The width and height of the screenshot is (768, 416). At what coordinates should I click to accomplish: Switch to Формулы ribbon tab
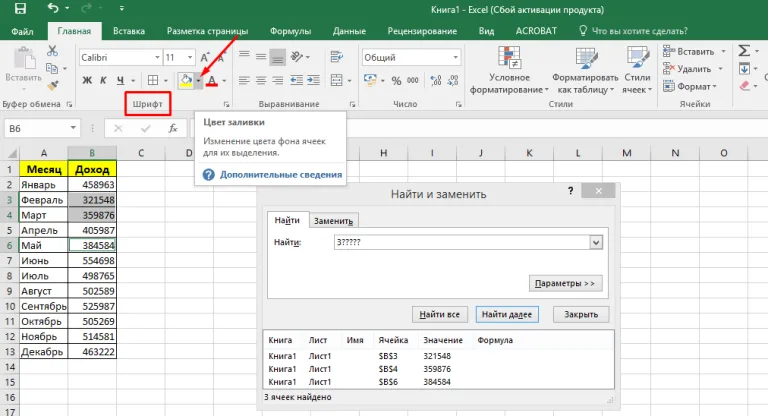tap(290, 31)
